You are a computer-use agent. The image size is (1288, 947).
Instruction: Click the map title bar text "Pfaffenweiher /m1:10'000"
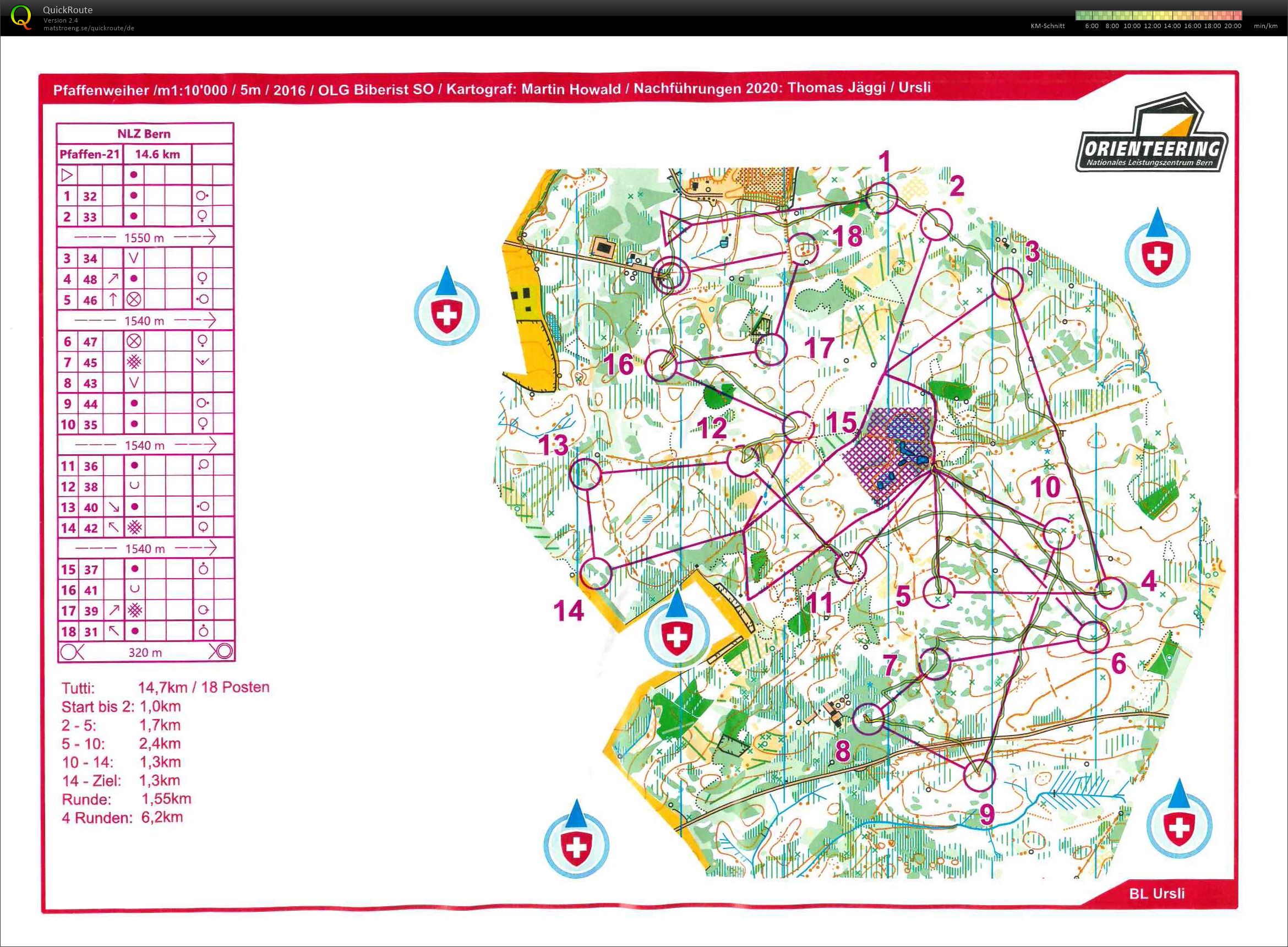[x=140, y=90]
